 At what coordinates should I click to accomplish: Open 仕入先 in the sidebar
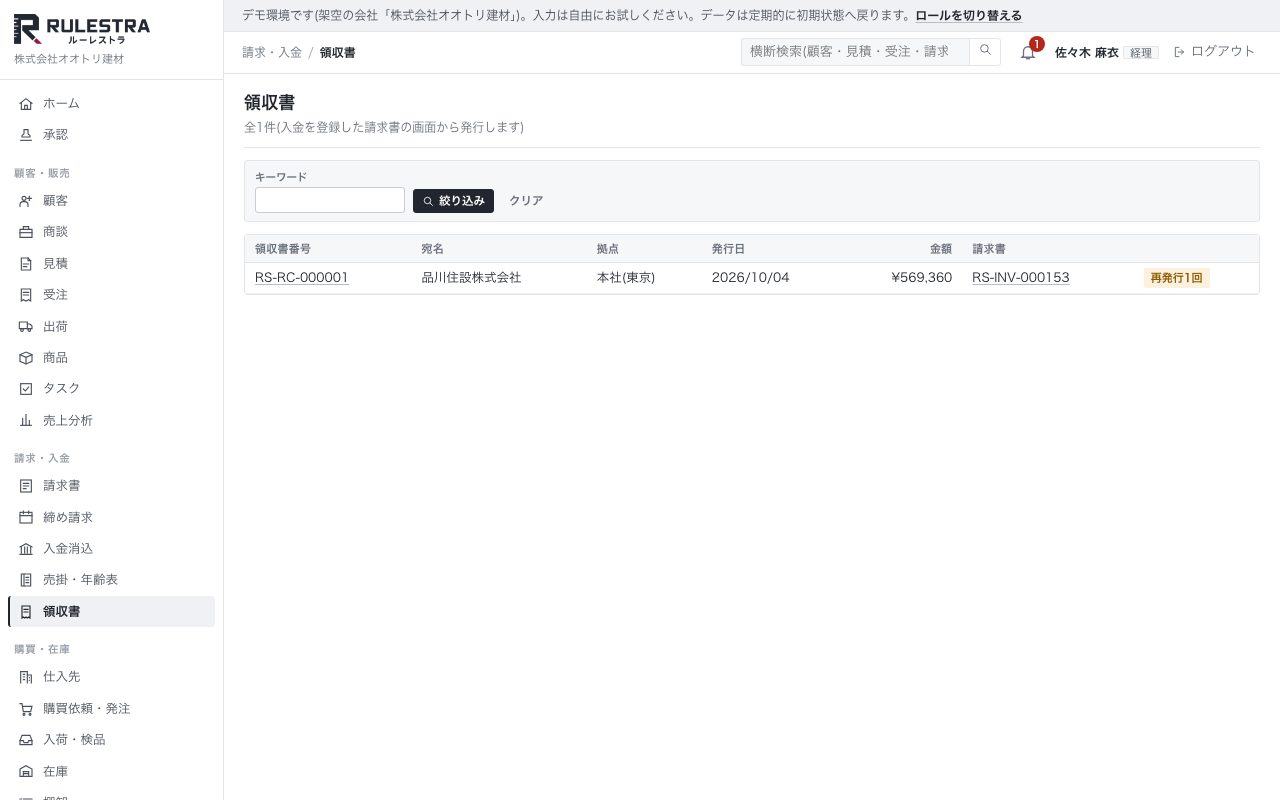[x=111, y=677]
